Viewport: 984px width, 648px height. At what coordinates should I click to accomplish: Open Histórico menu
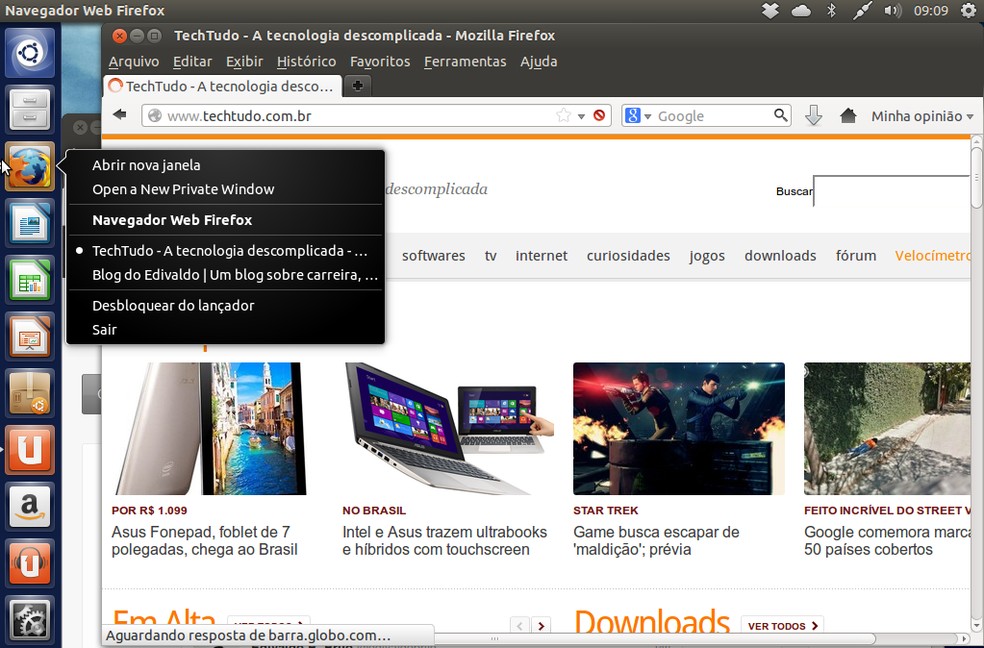click(x=306, y=61)
